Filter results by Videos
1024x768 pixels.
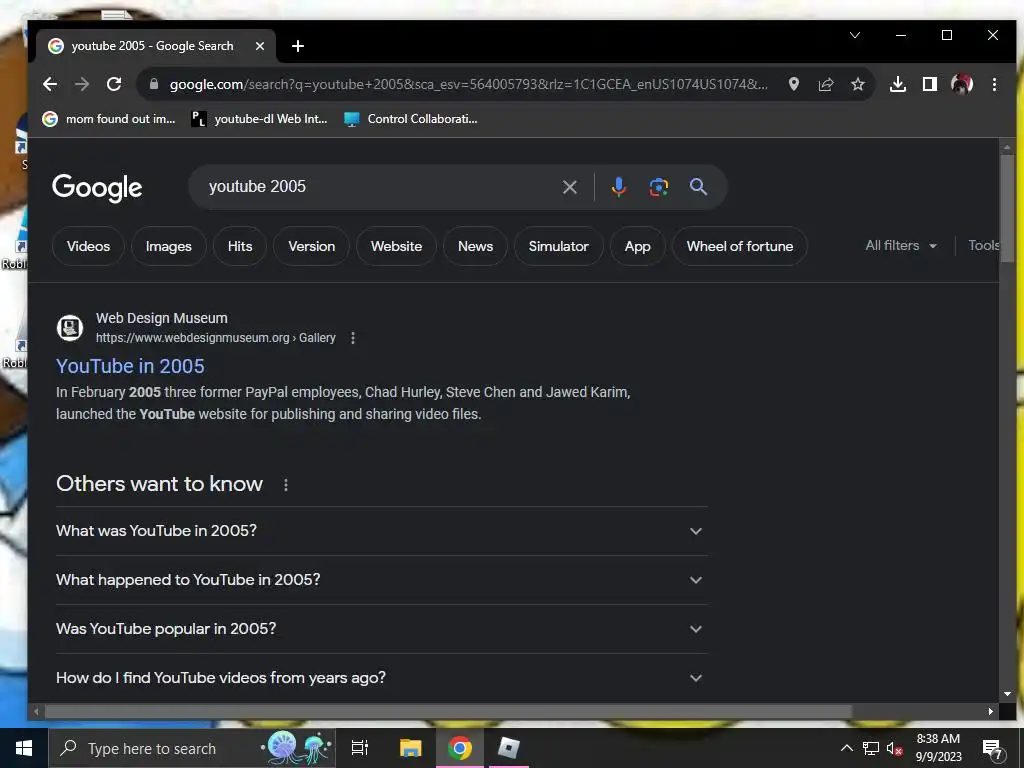[x=88, y=246]
